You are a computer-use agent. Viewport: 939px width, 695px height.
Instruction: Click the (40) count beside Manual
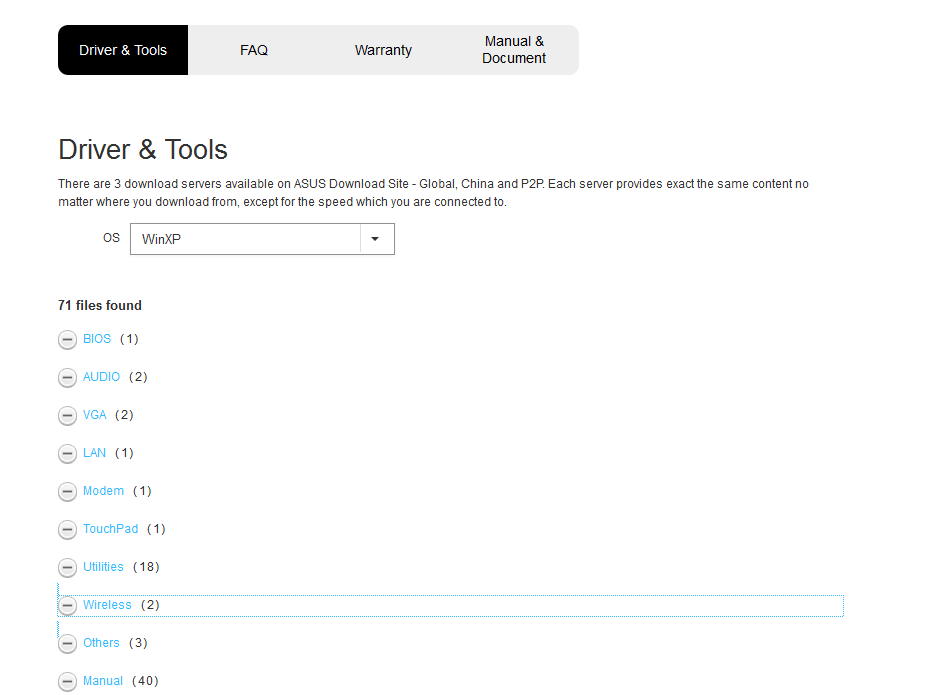[x=146, y=681]
